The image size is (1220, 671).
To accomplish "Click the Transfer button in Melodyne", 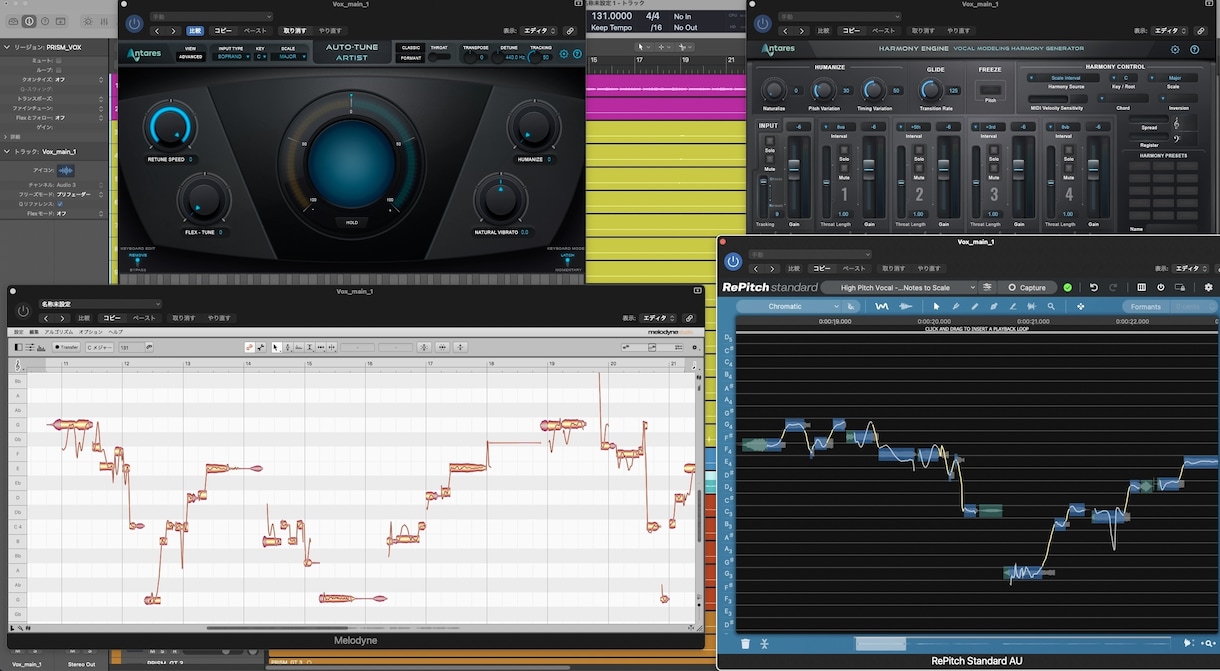I will (x=67, y=347).
